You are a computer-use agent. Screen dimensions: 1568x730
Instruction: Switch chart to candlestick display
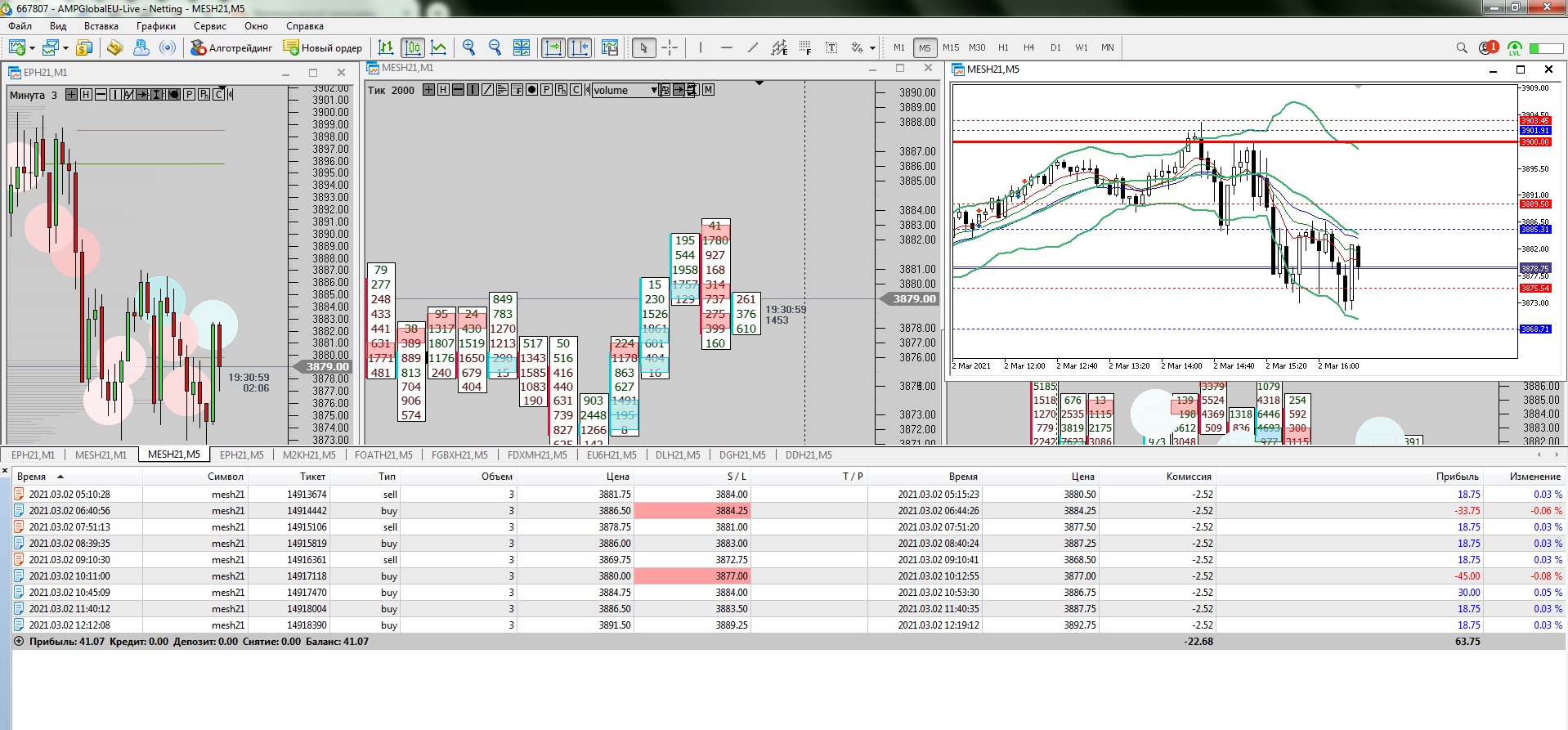click(413, 47)
